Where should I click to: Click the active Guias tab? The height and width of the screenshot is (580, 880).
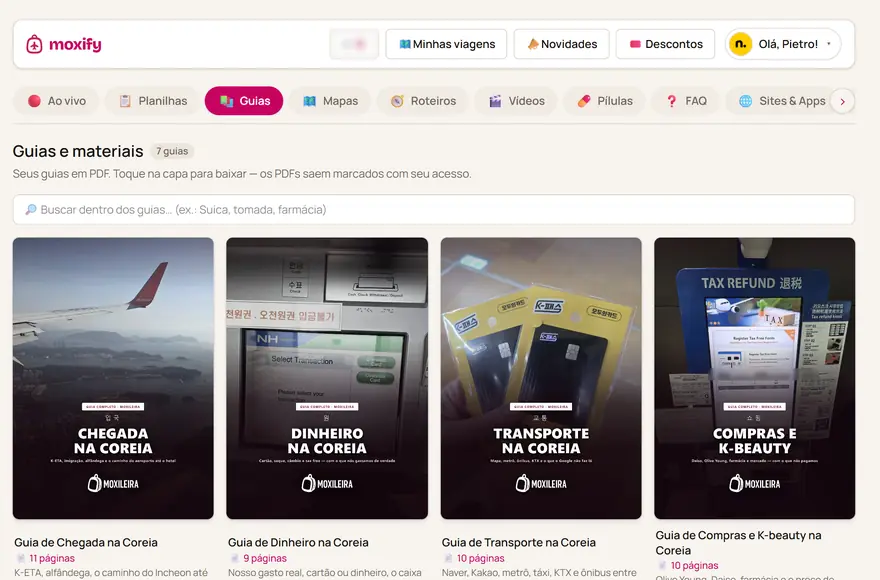point(244,101)
